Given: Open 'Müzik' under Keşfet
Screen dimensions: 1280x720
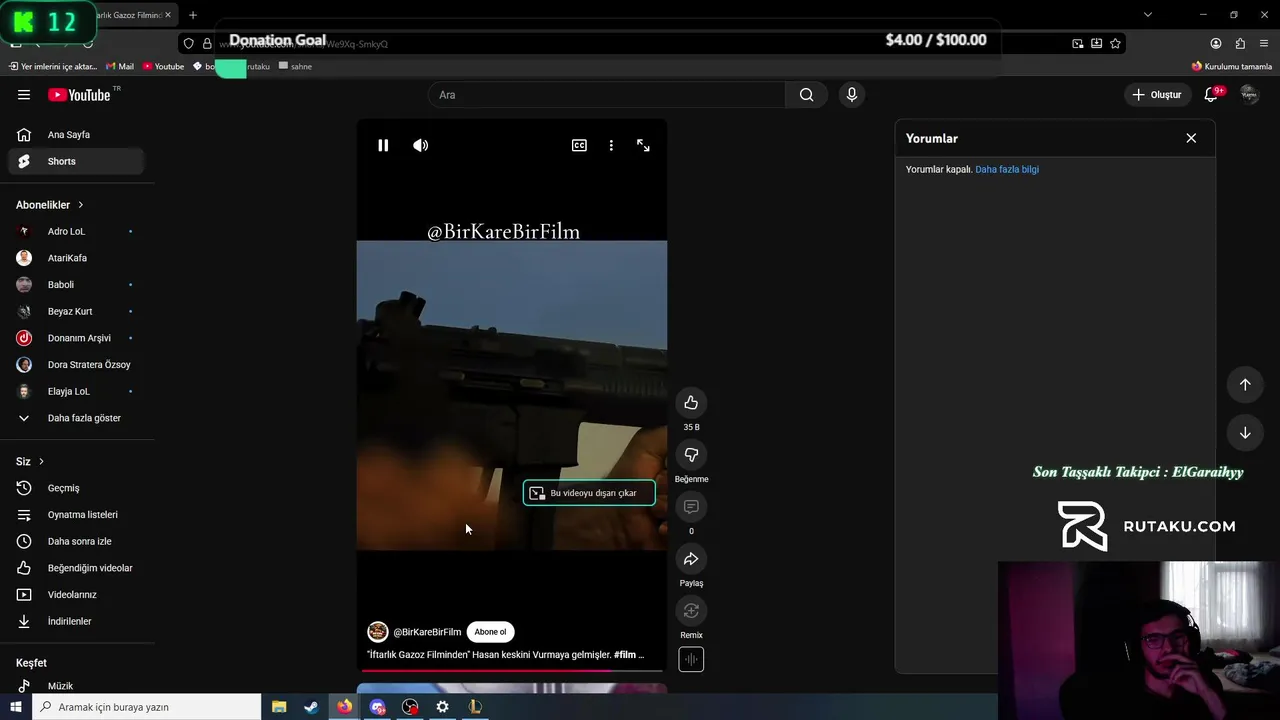Looking at the screenshot, I should pyautogui.click(x=76, y=686).
